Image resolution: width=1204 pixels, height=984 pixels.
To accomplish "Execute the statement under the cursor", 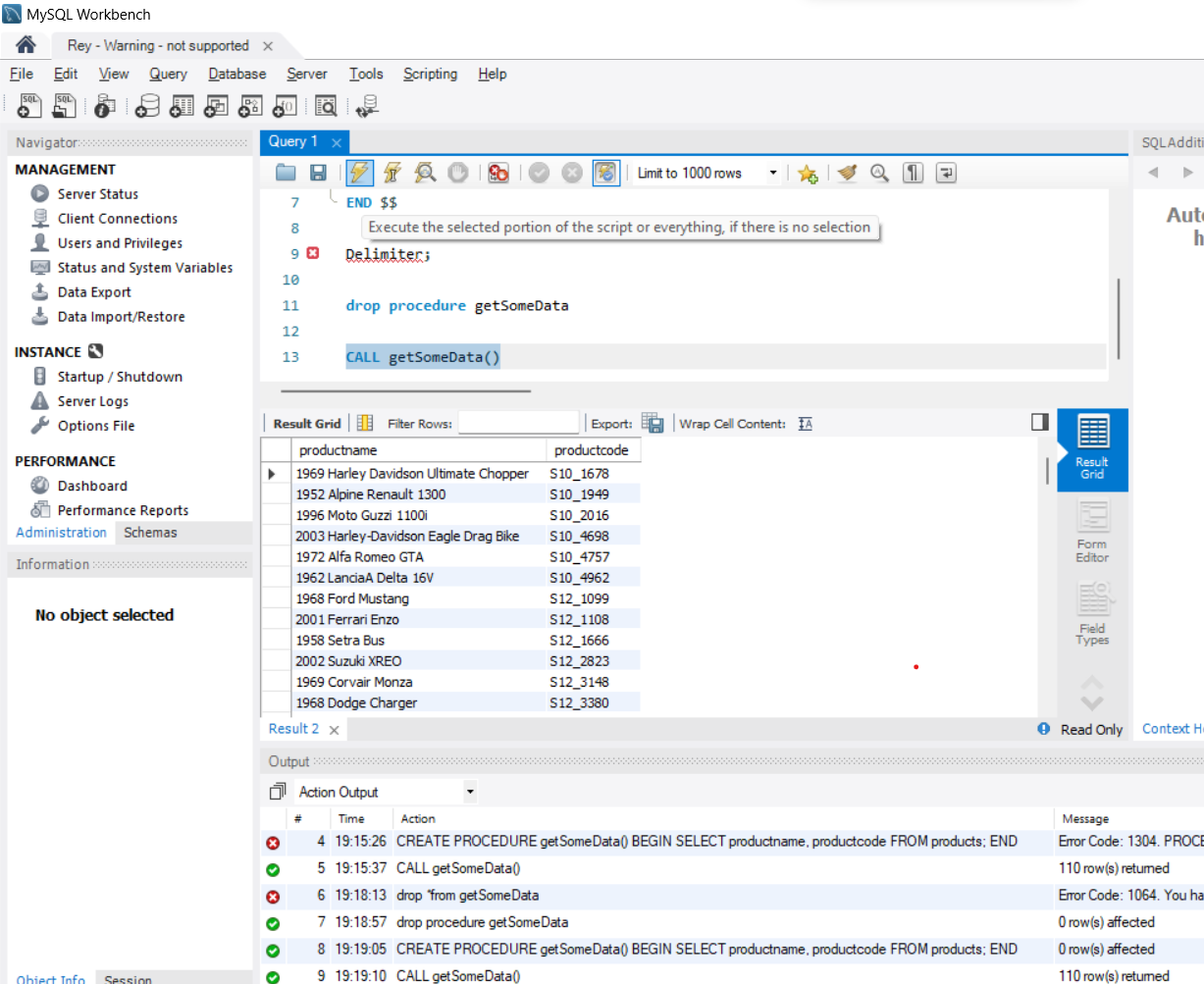I will tap(393, 173).
